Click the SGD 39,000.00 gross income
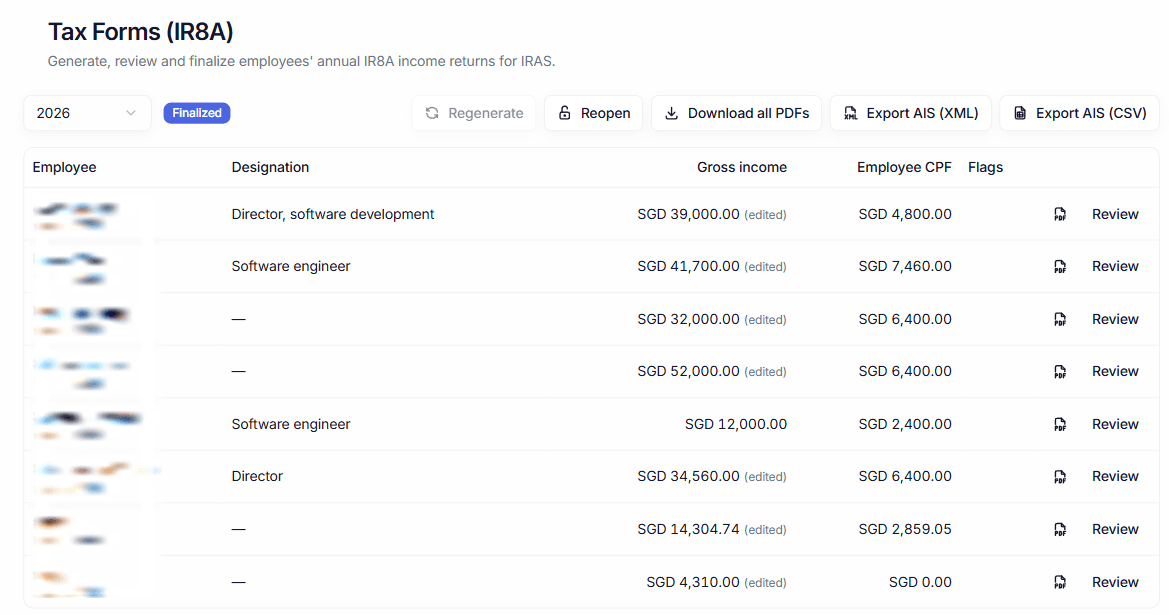 pos(688,214)
